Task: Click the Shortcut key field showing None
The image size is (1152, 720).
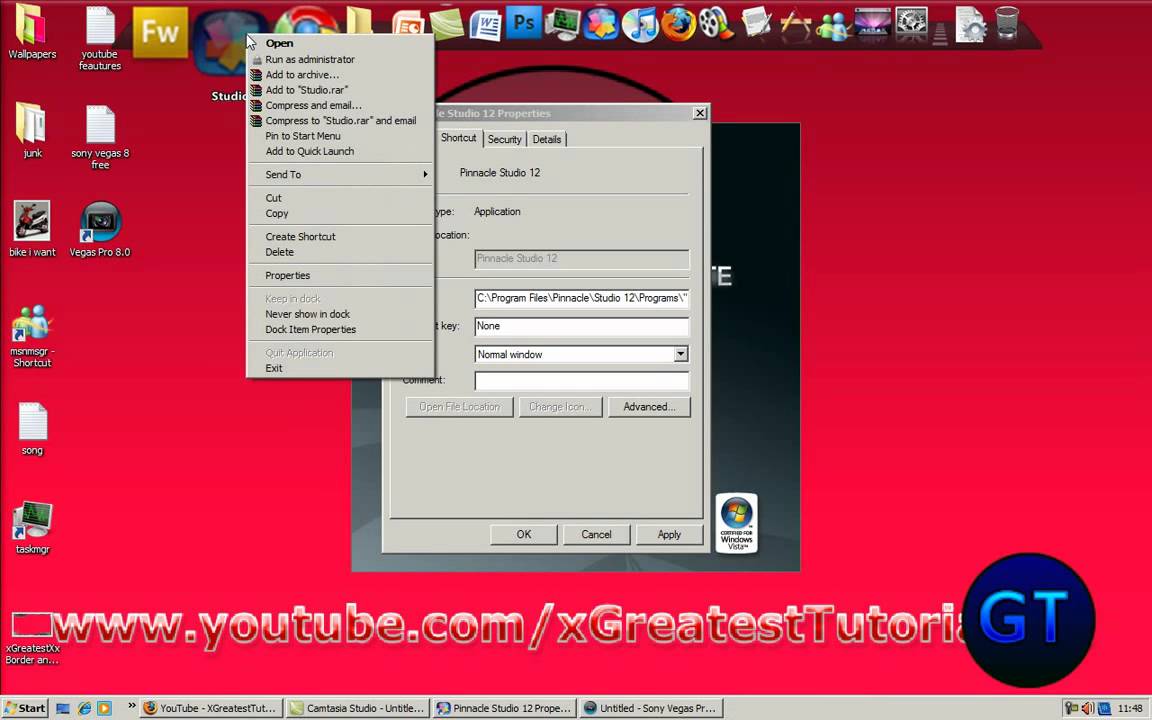Action: pos(582,326)
